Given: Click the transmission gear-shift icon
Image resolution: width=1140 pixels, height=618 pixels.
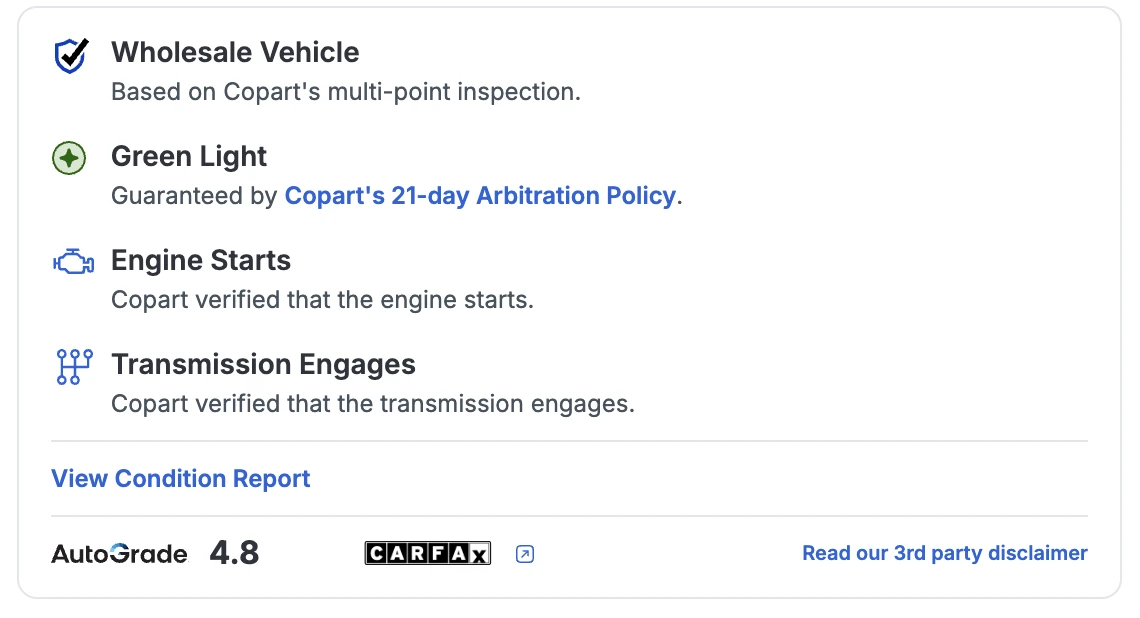Looking at the screenshot, I should pyautogui.click(x=73, y=367).
